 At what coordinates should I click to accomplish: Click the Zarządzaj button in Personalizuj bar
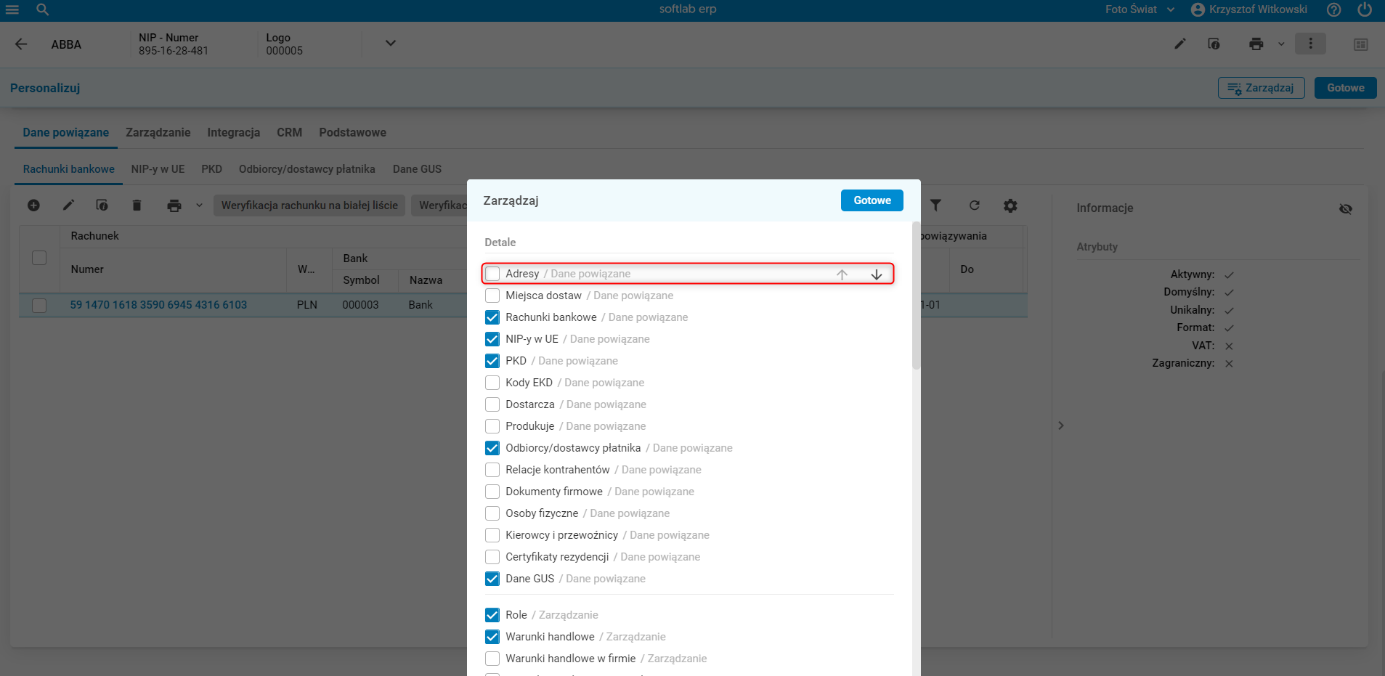pyautogui.click(x=1261, y=88)
